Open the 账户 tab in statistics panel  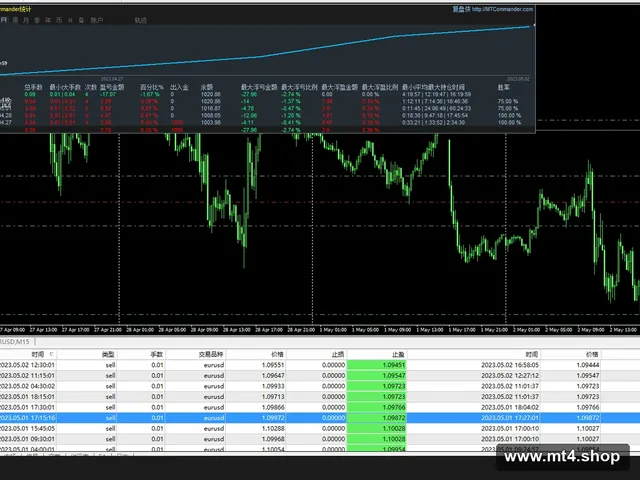(97, 20)
